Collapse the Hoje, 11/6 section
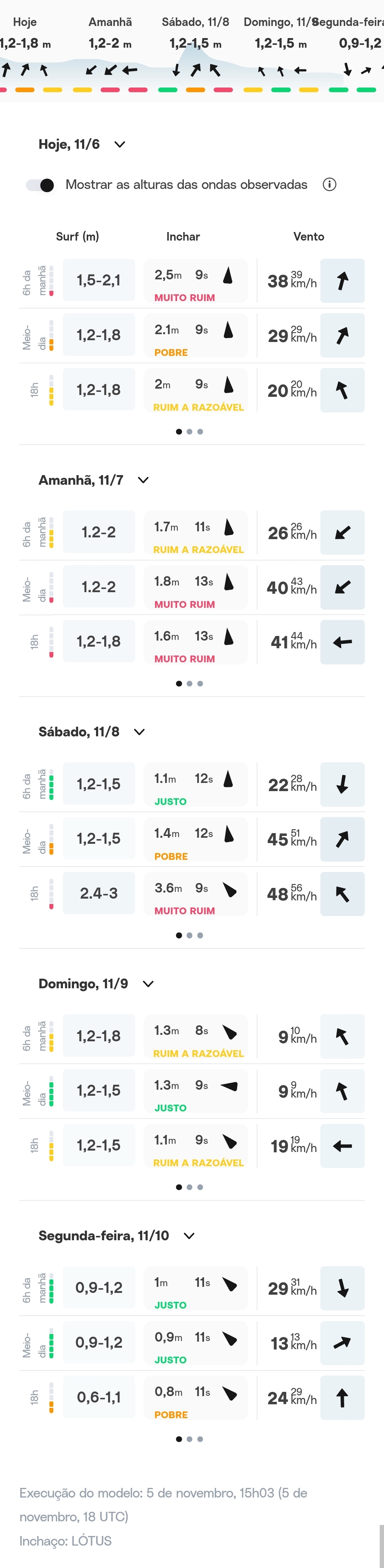 click(120, 144)
